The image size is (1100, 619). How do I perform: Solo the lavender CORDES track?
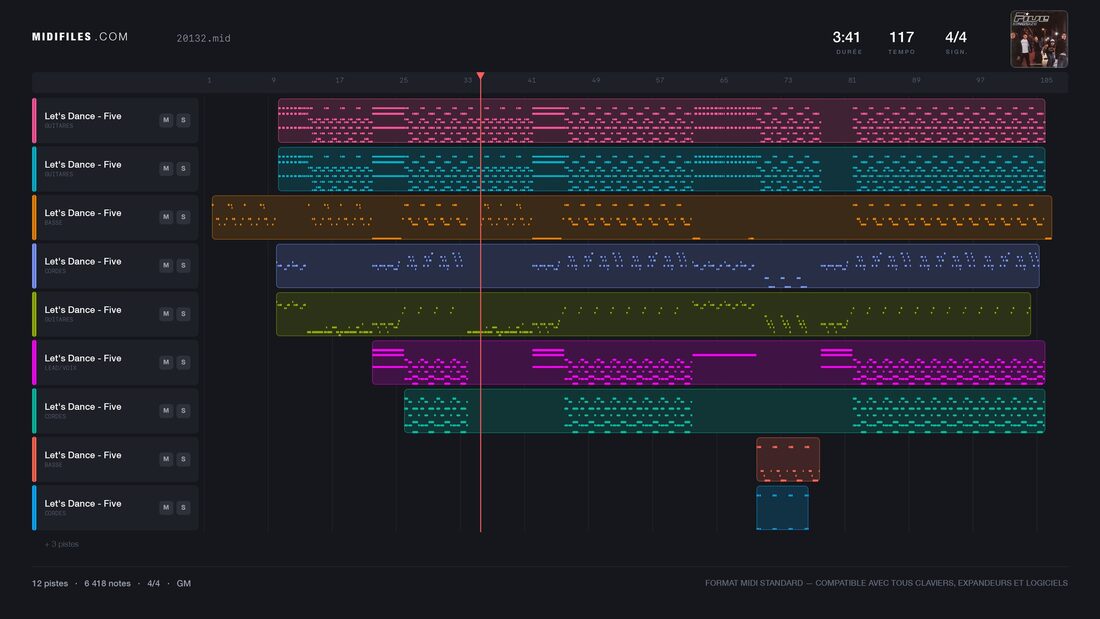coord(183,265)
